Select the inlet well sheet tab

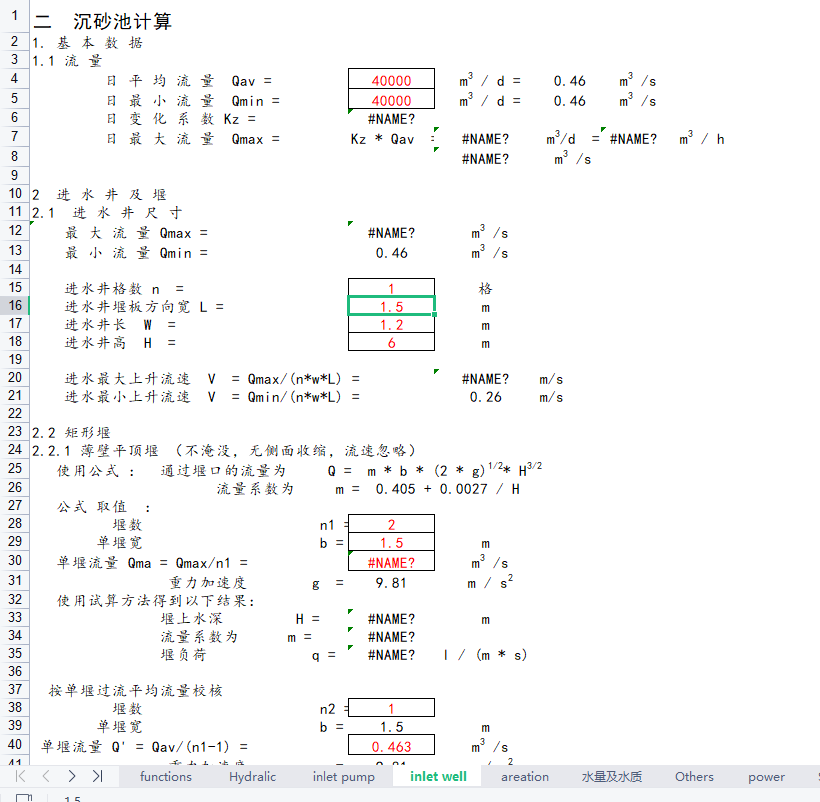438,776
